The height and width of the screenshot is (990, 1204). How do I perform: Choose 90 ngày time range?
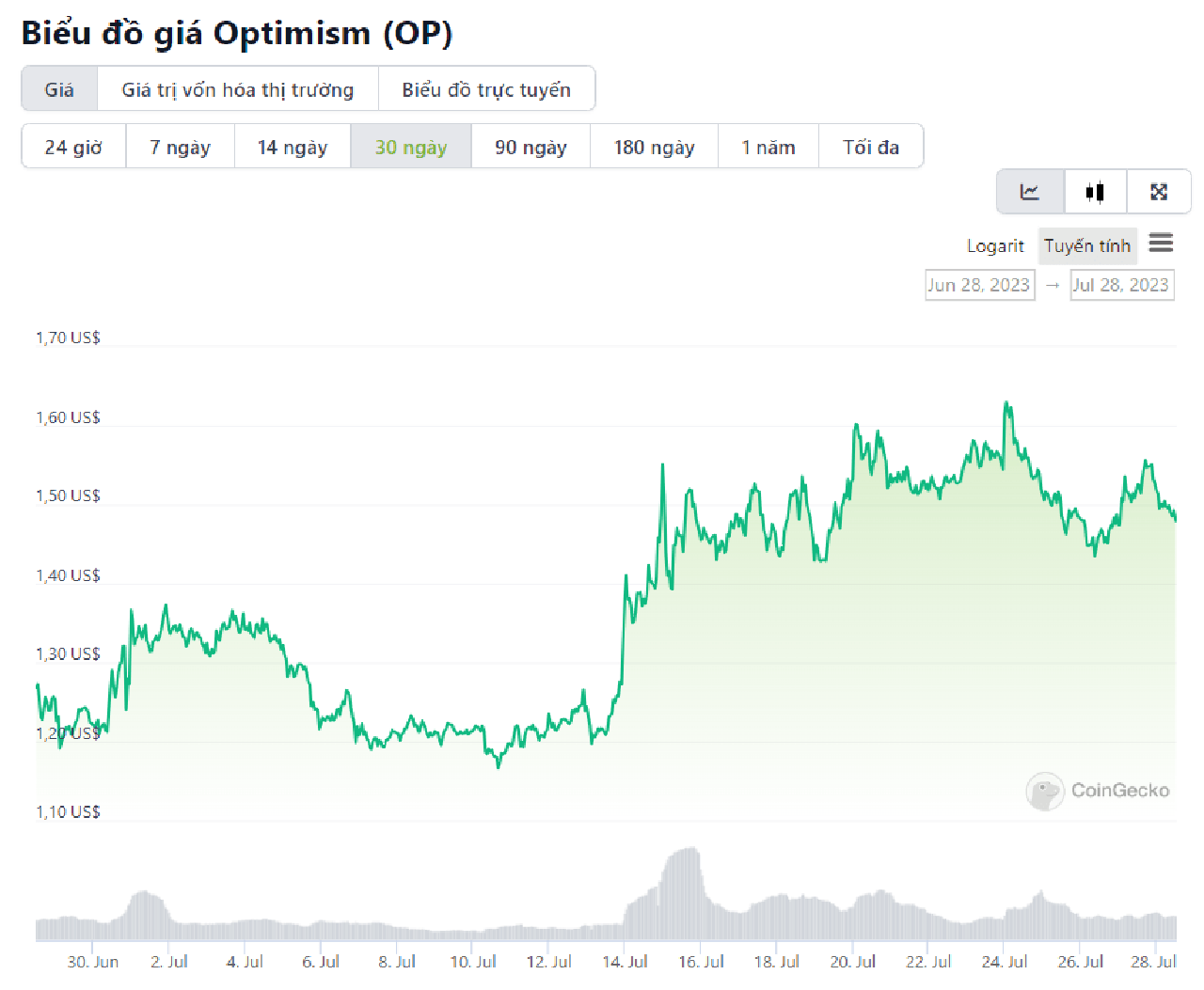coord(531,147)
